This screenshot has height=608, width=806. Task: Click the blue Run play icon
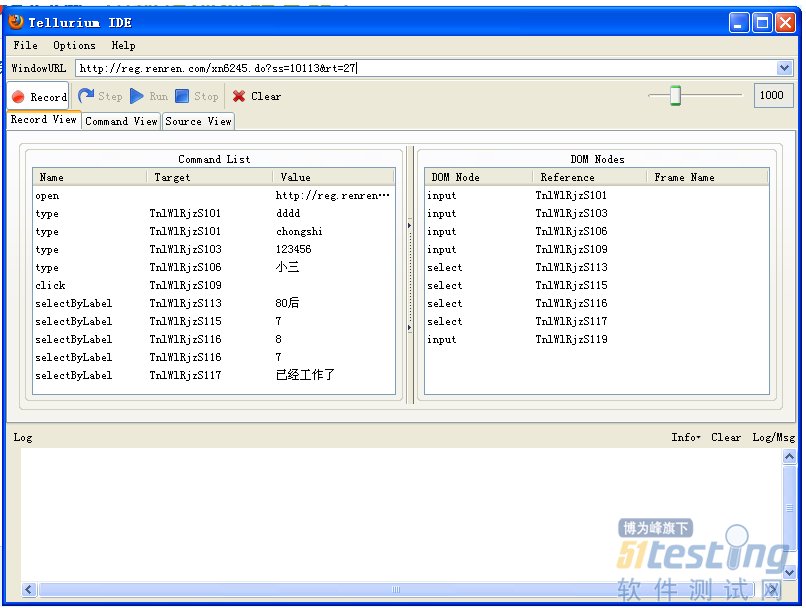coord(137,96)
